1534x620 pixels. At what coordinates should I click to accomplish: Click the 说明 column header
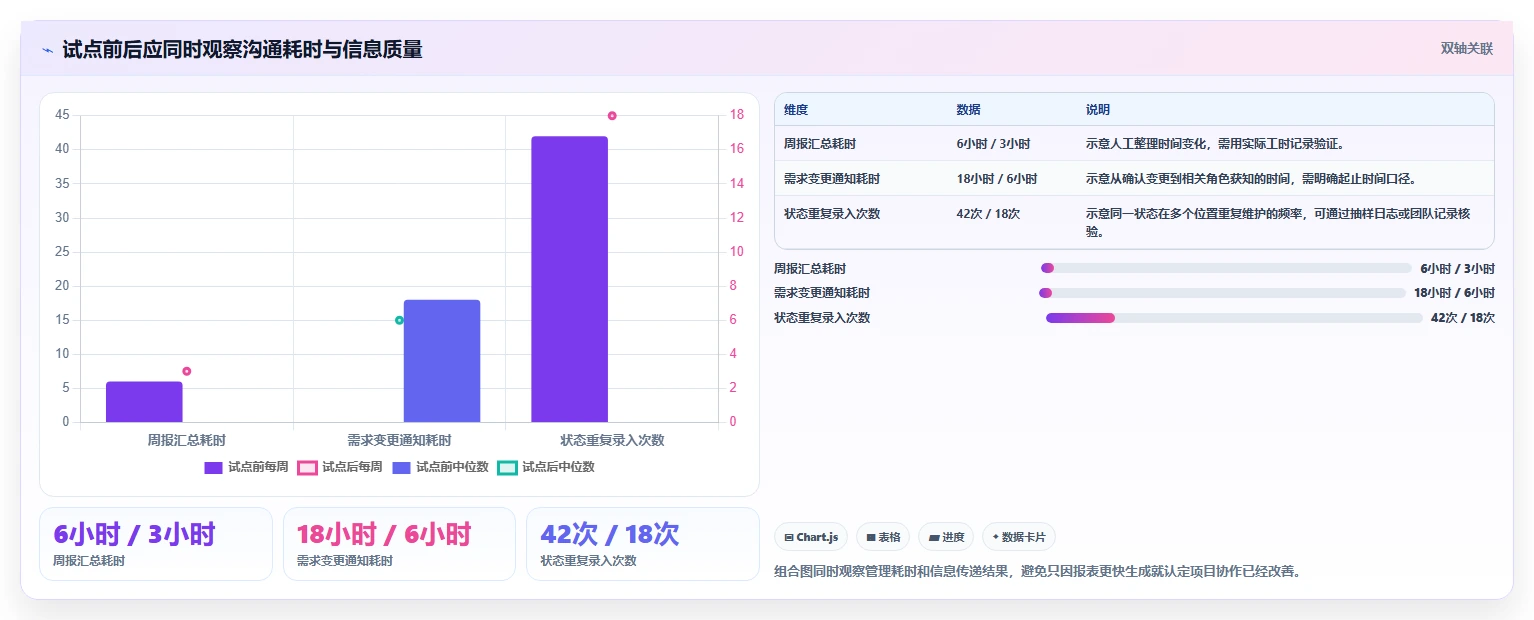point(1098,109)
